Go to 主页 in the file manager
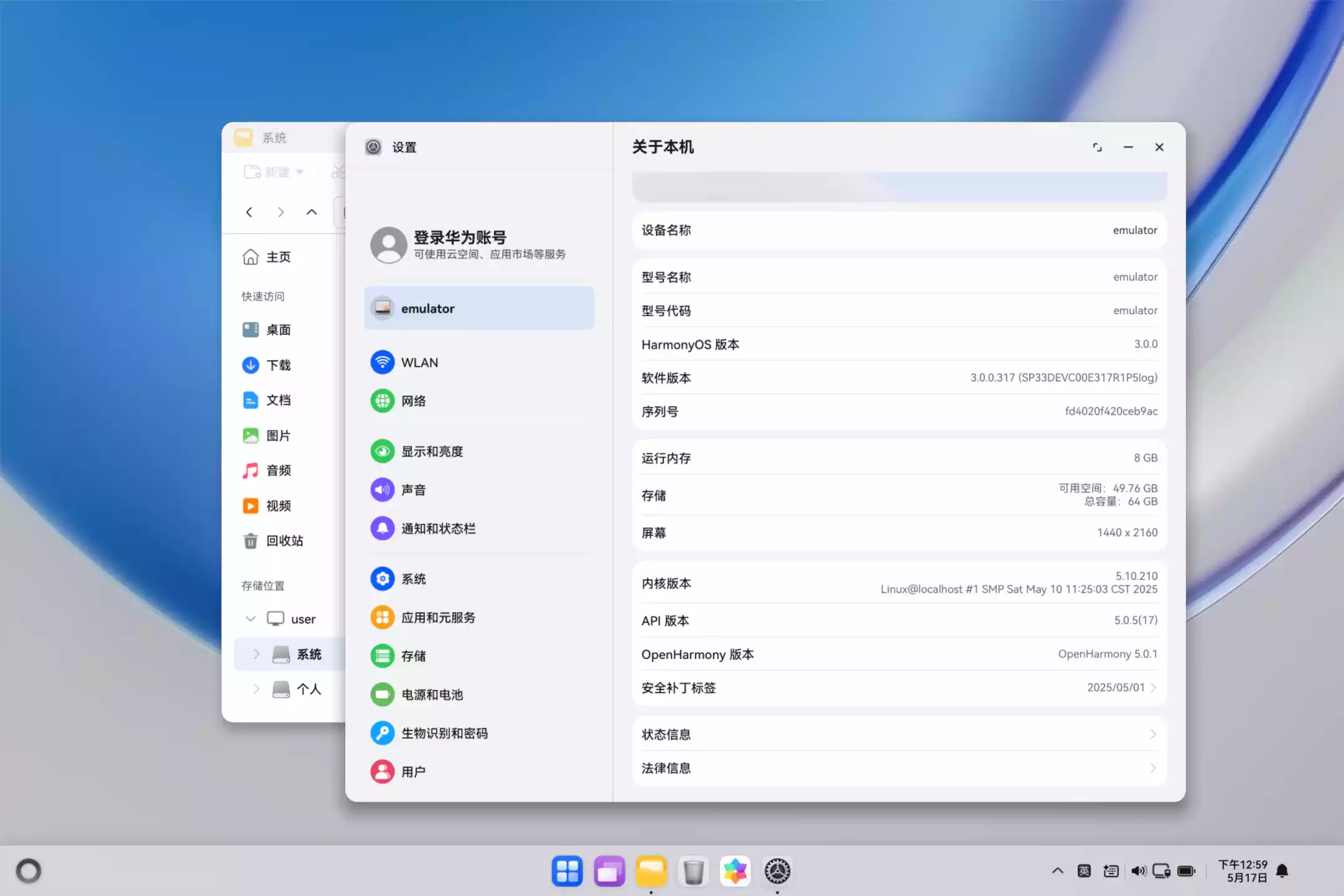The height and width of the screenshot is (896, 1344). pyautogui.click(x=266, y=257)
